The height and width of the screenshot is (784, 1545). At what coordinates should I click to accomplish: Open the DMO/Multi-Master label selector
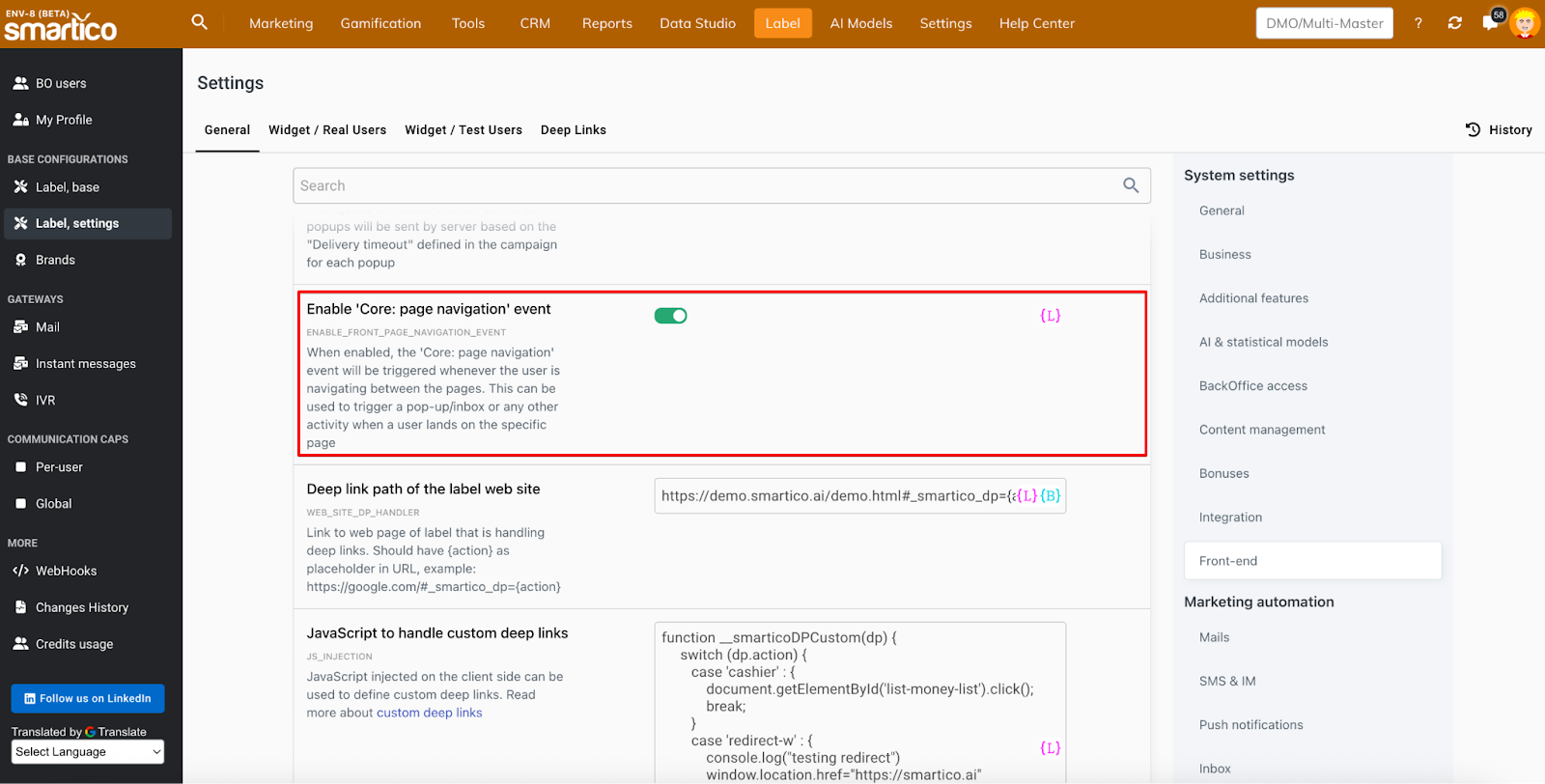(1324, 23)
